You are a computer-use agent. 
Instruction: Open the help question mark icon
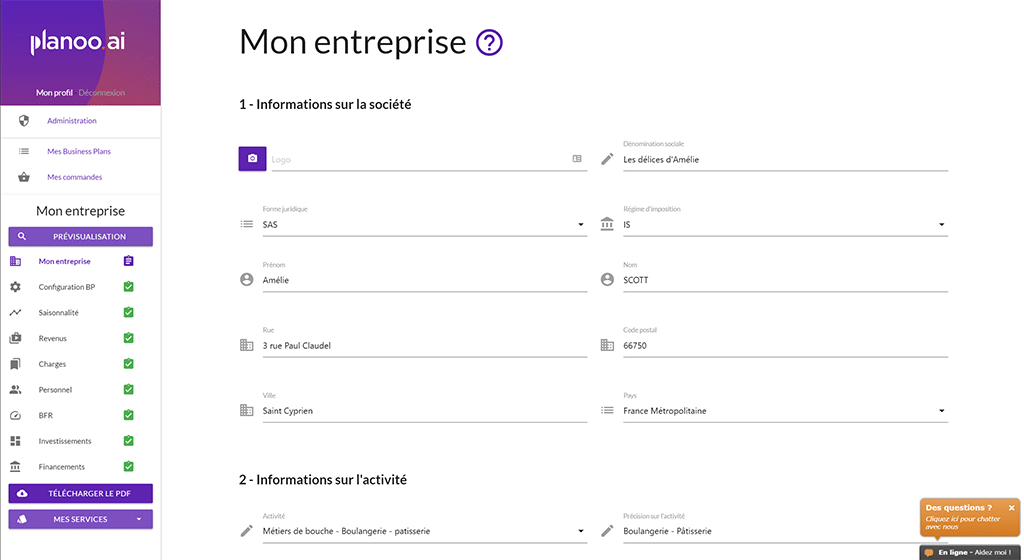489,43
